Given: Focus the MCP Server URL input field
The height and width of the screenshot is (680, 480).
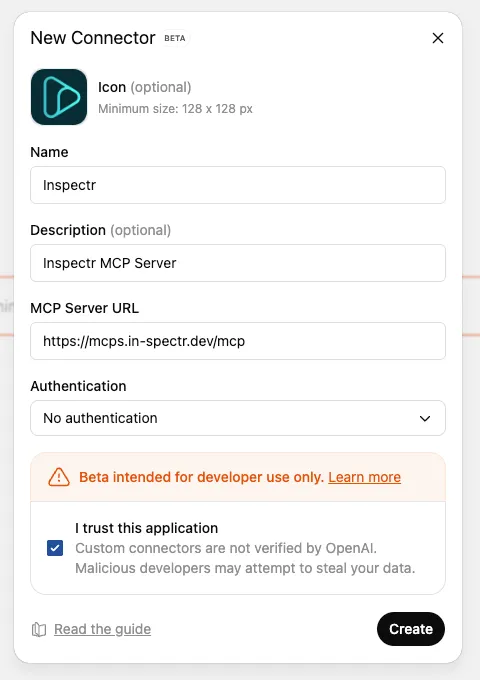Looking at the screenshot, I should pos(238,341).
